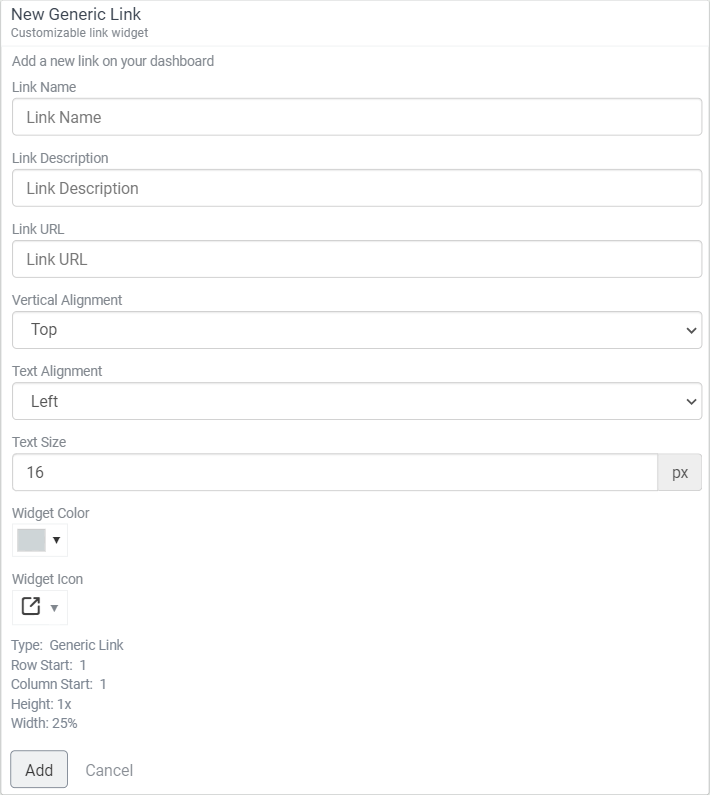Open the Text Alignment dropdown showing Left
This screenshot has width=710, height=795.
pyautogui.click(x=357, y=401)
